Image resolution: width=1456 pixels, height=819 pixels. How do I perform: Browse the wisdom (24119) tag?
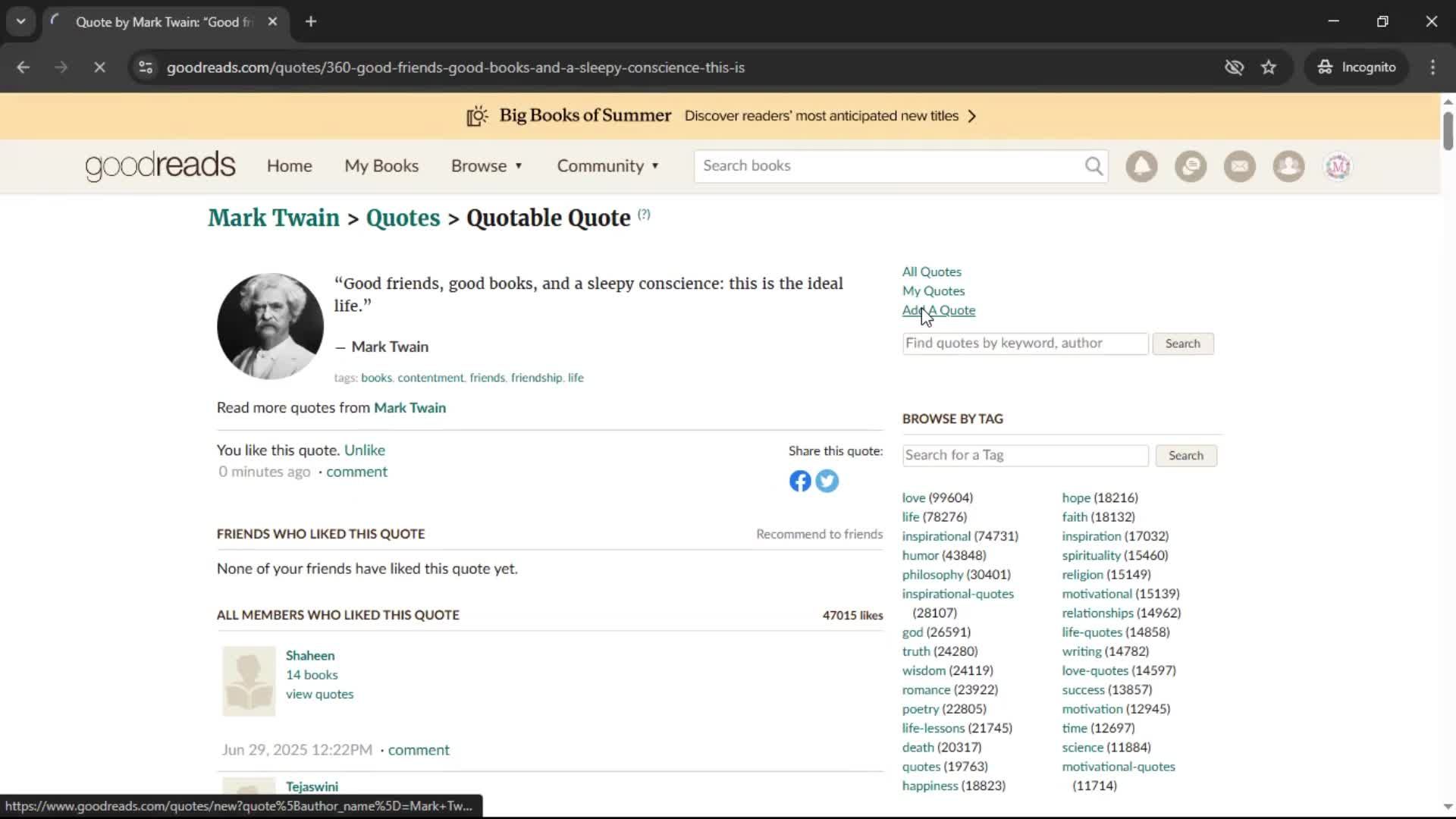924,671
